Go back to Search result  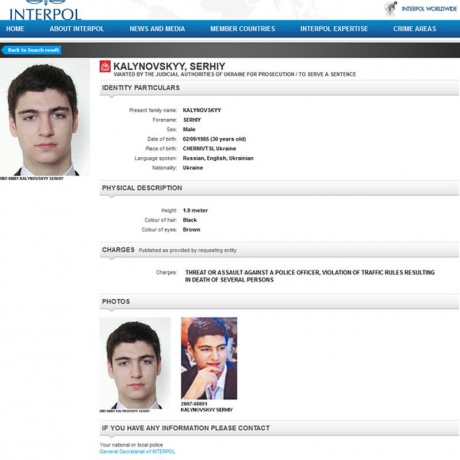(x=31, y=50)
